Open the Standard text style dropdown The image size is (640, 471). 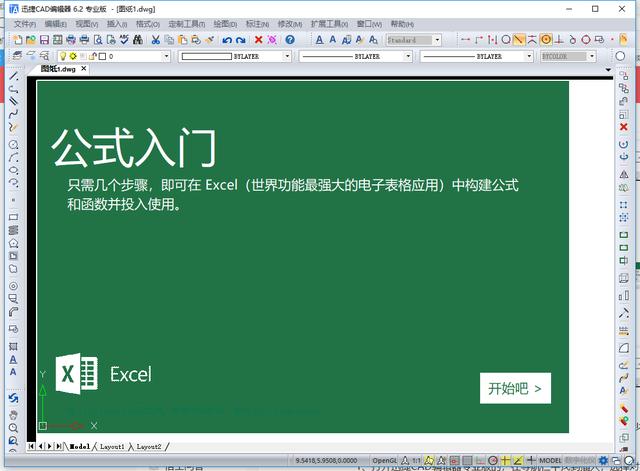[440, 40]
